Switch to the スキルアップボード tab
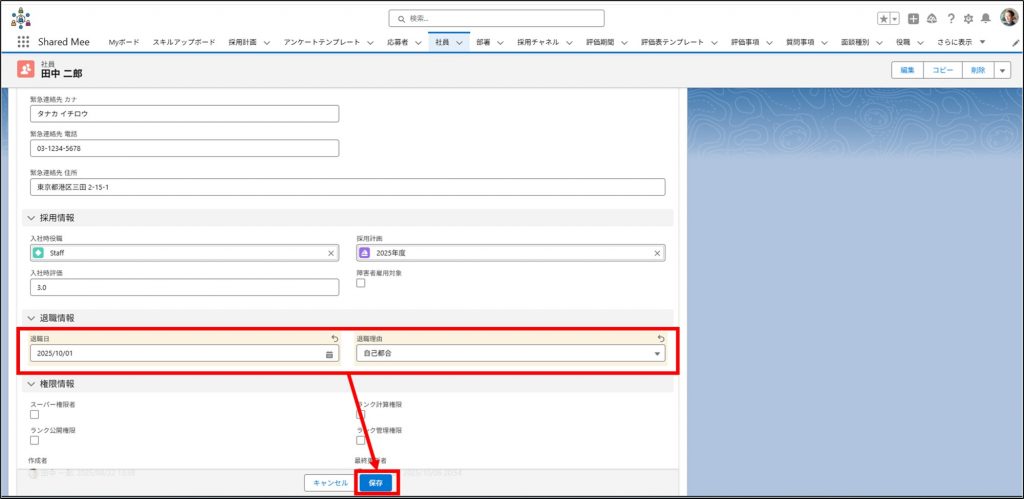1024x499 pixels. [183, 42]
